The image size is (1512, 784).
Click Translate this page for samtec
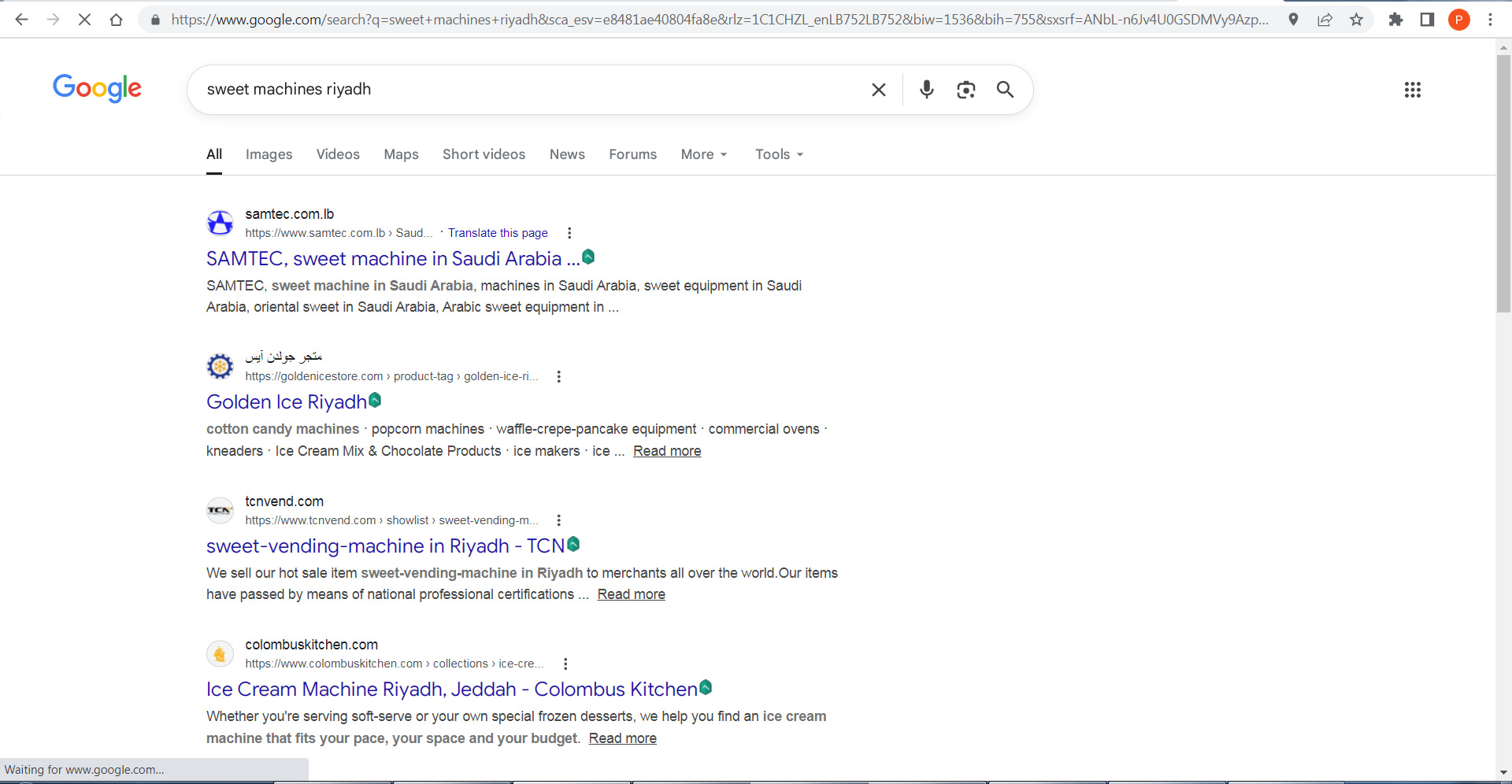(498, 233)
